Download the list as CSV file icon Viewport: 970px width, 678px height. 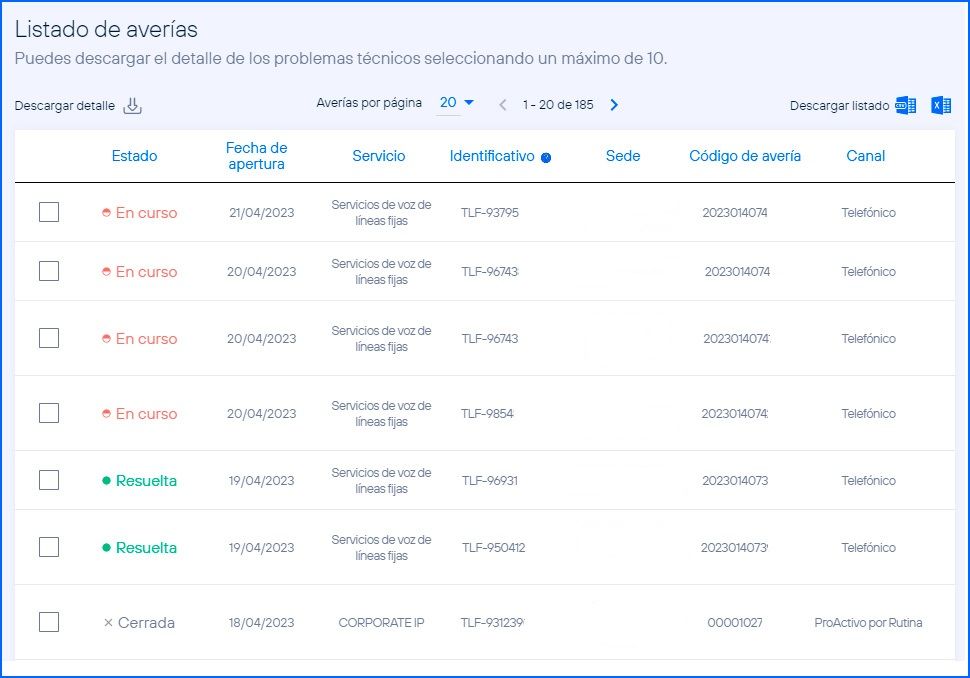[906, 106]
